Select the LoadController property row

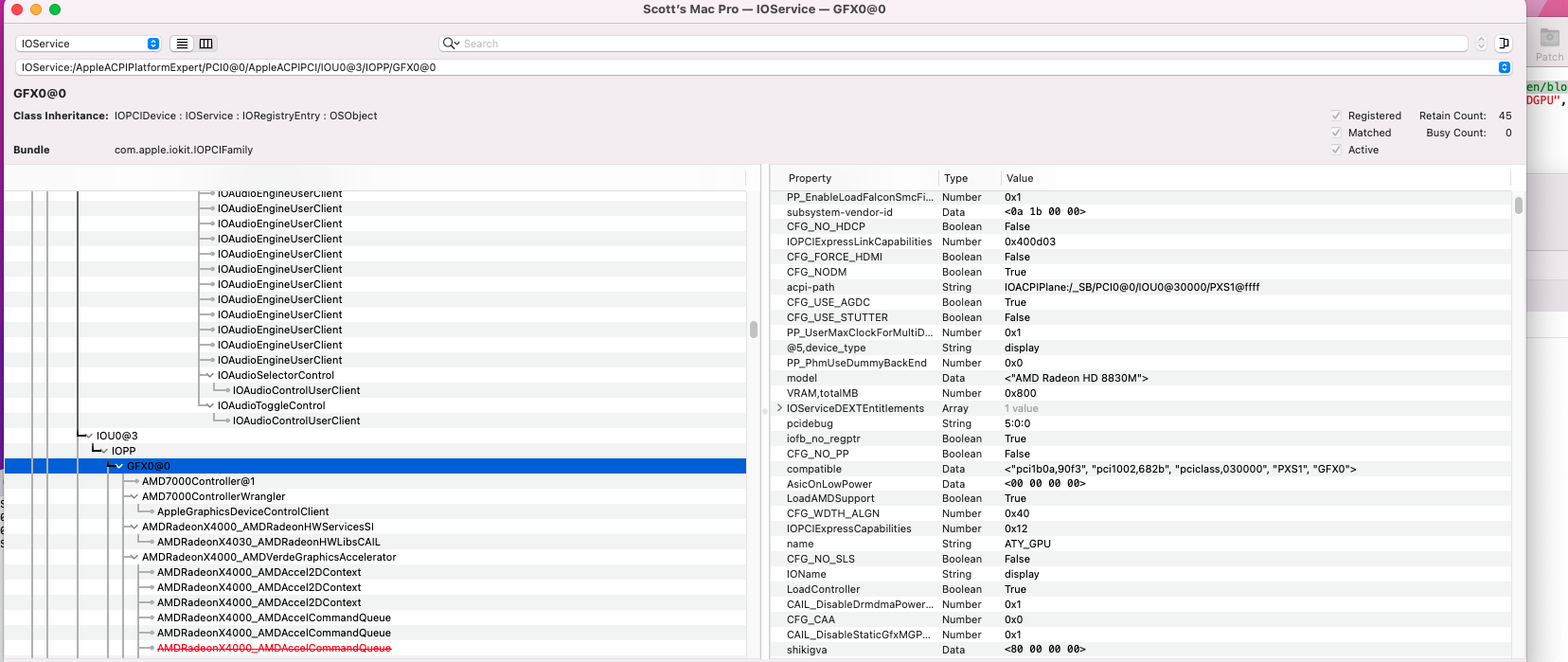pyautogui.click(x=1141, y=589)
